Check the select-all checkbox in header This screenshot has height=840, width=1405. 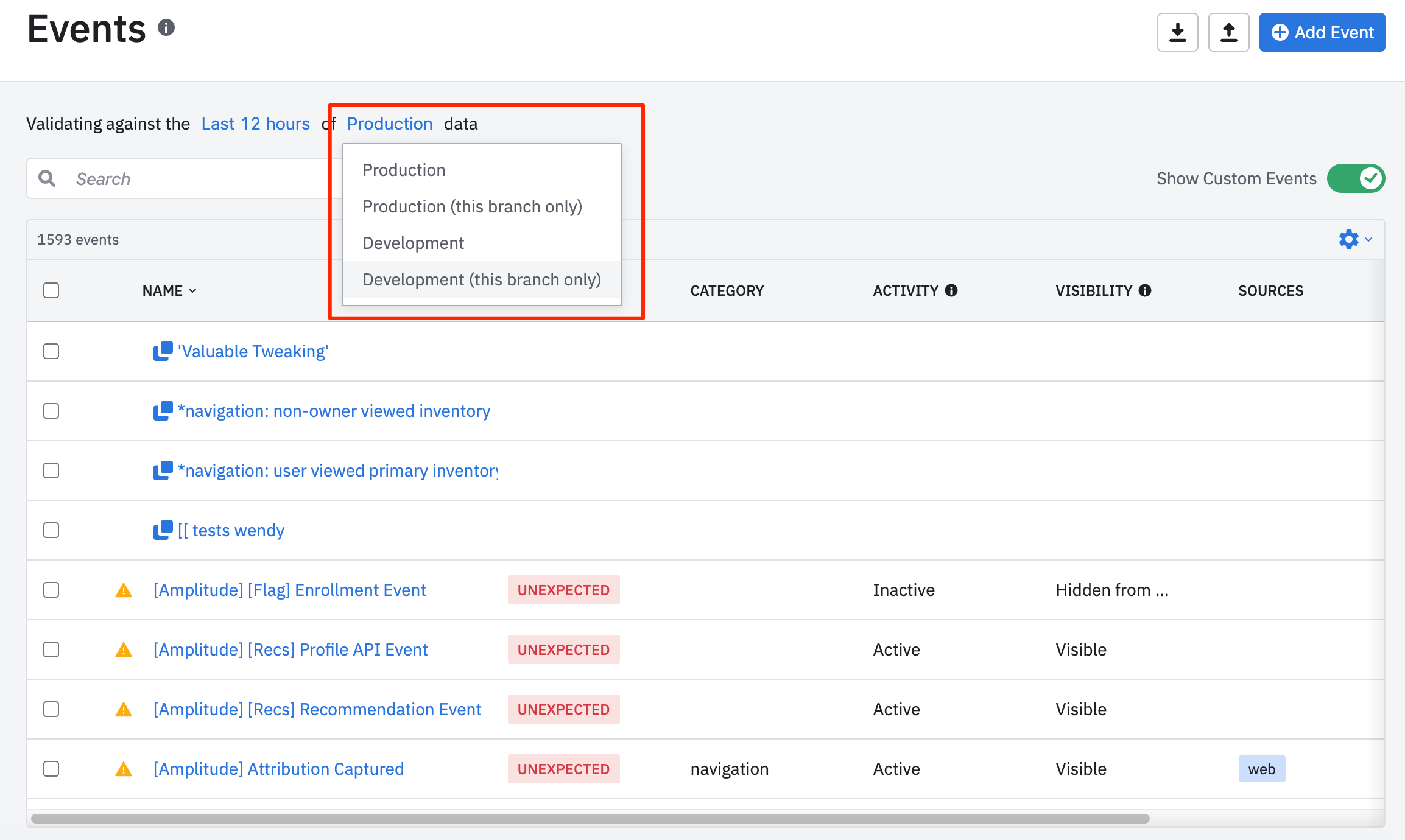point(51,290)
